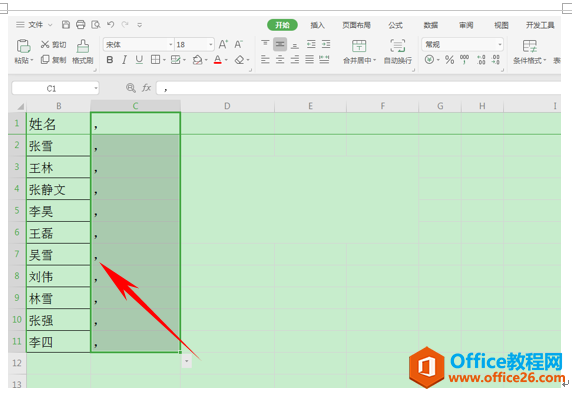Toggle Bold formatting
Screen dimensions: 572x395
tap(109, 59)
